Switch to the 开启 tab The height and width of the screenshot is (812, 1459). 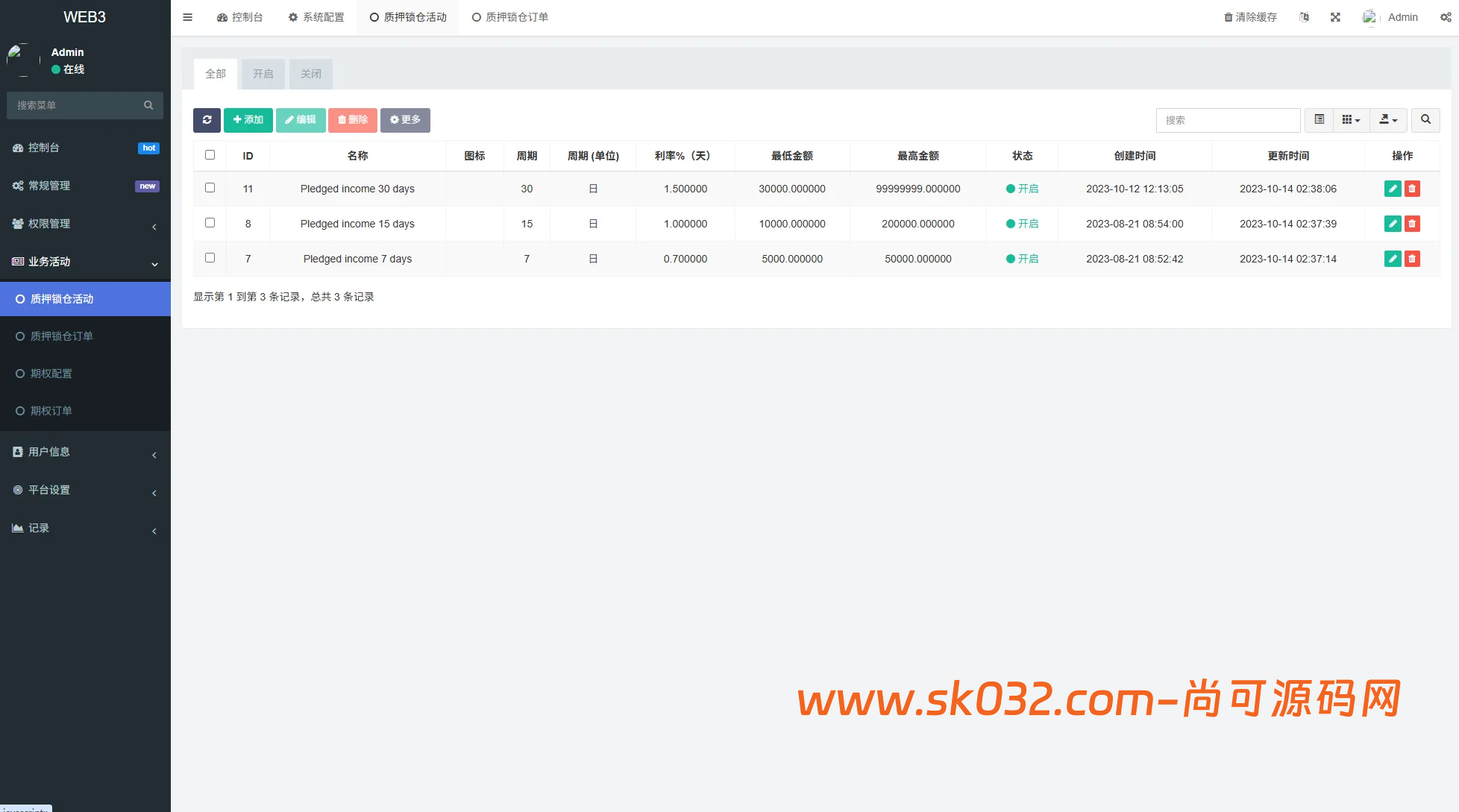(263, 74)
